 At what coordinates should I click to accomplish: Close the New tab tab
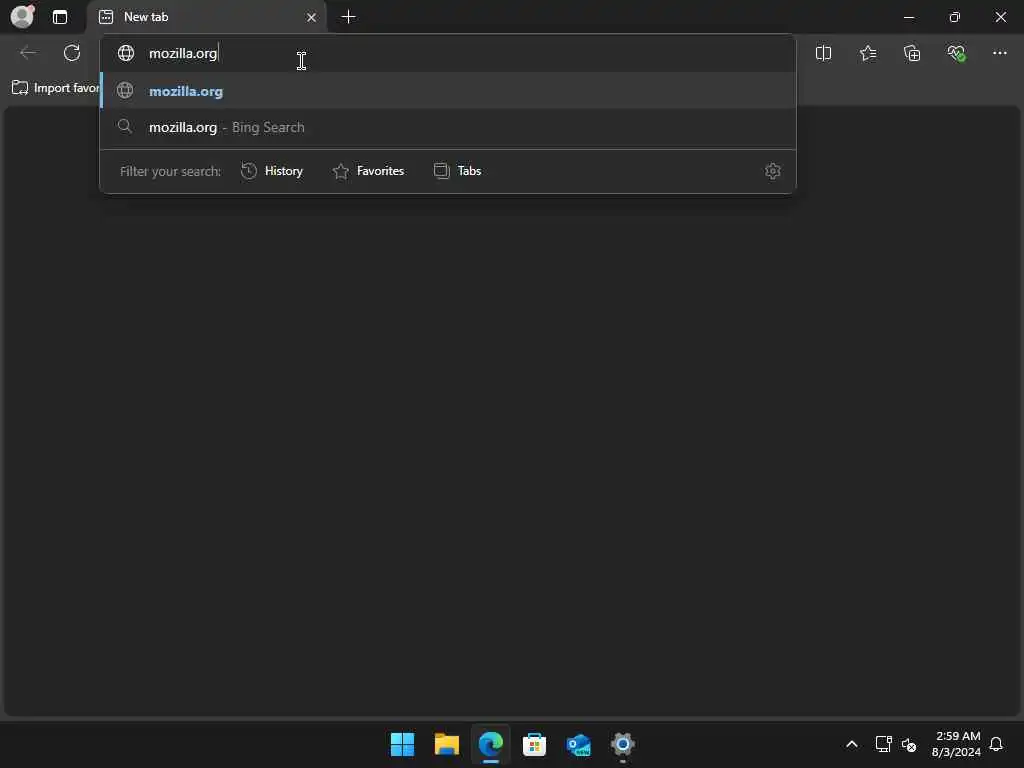point(312,18)
